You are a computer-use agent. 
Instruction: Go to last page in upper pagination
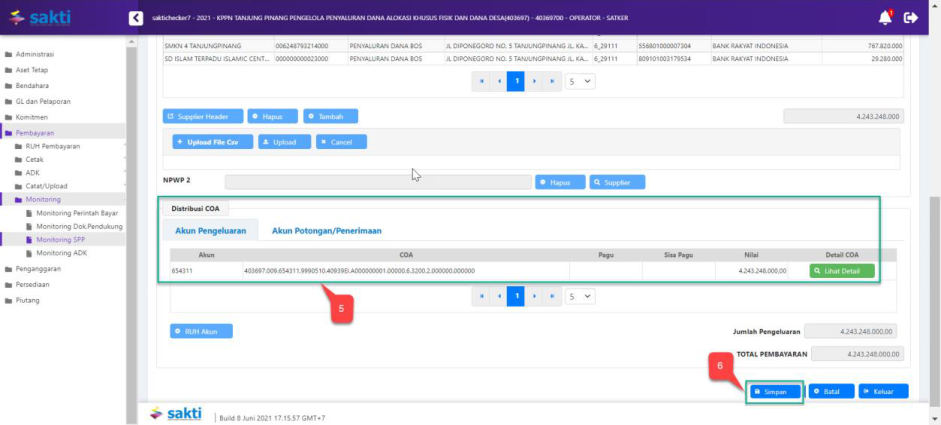pyautogui.click(x=551, y=81)
